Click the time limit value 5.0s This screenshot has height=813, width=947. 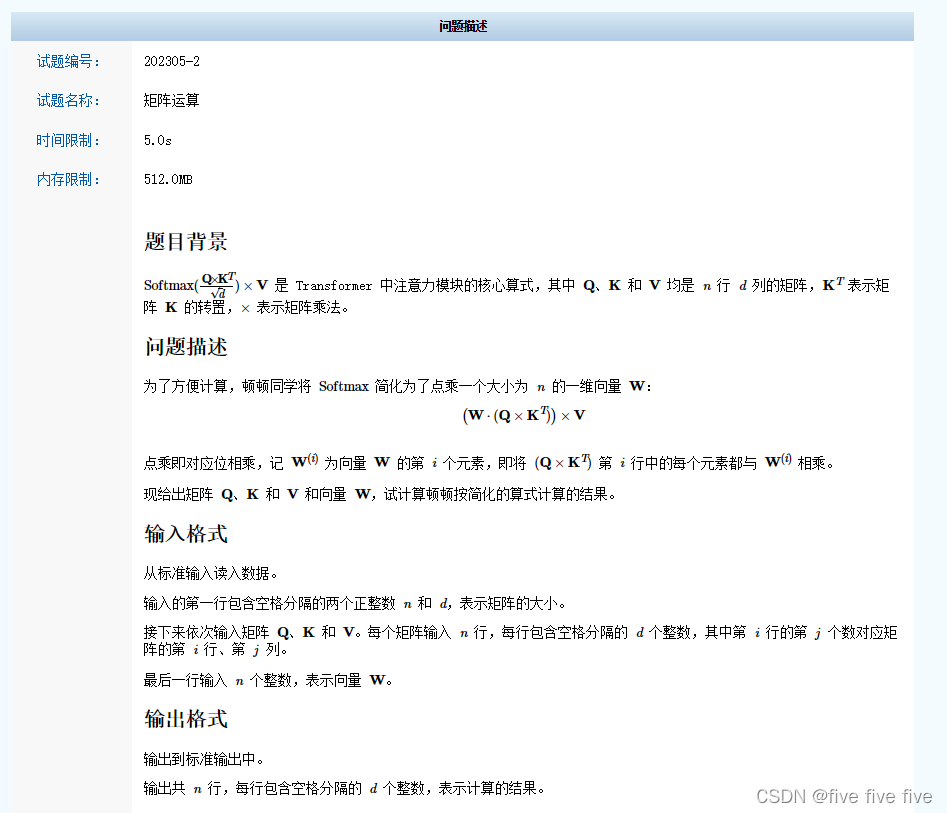156,140
